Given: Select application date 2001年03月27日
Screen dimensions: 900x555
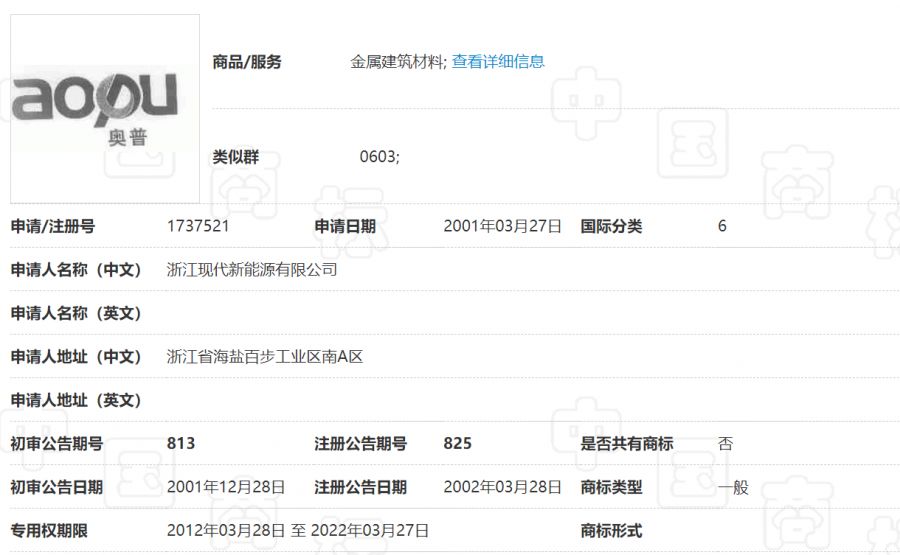Looking at the screenshot, I should pyautogui.click(x=502, y=226).
